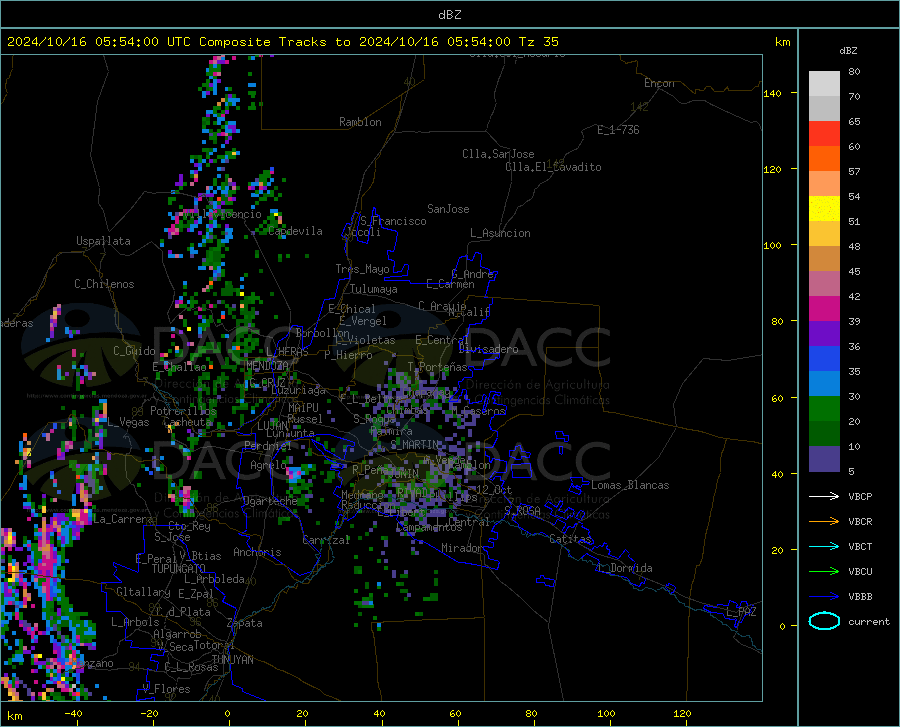Click the 'TUPUNGATO' map label
The image size is (900, 727).
click(x=179, y=569)
